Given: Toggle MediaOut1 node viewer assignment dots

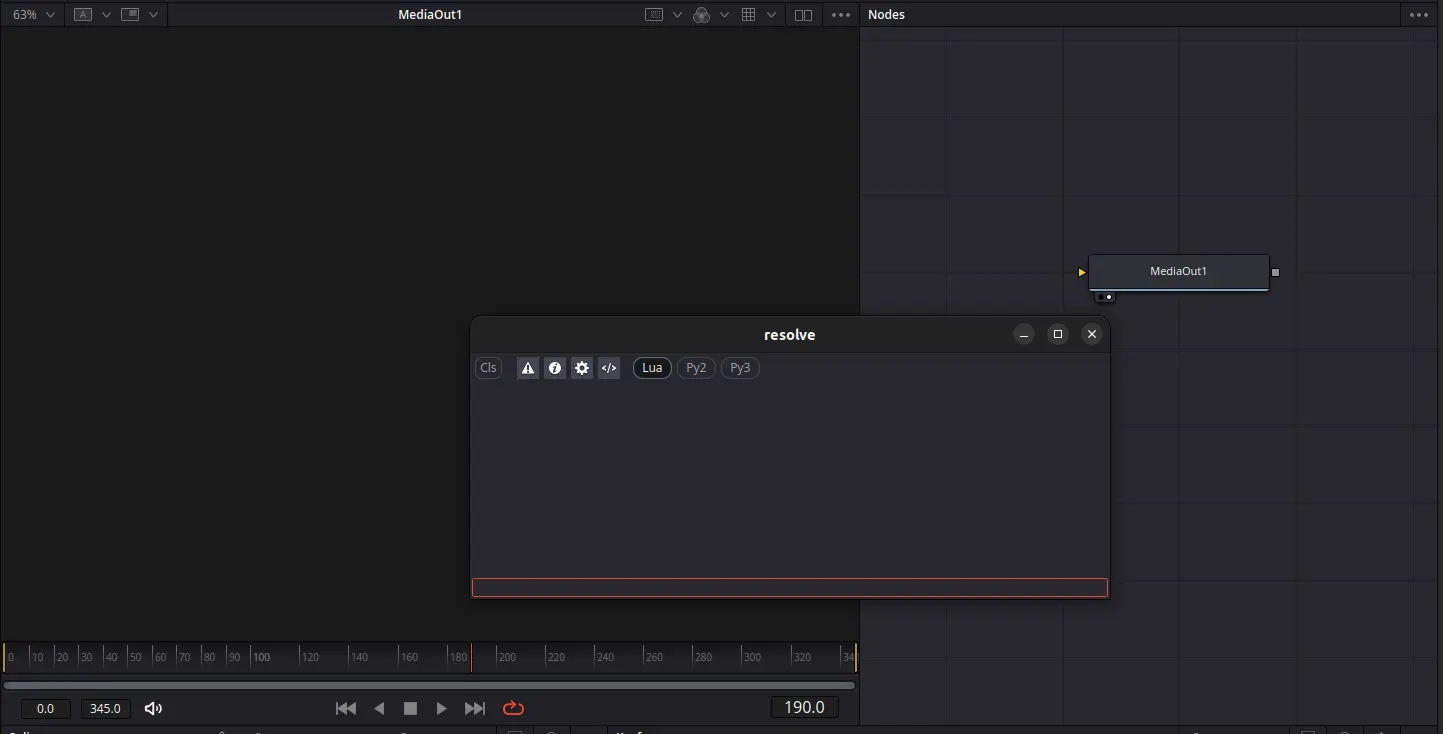Looking at the screenshot, I should coord(1105,297).
